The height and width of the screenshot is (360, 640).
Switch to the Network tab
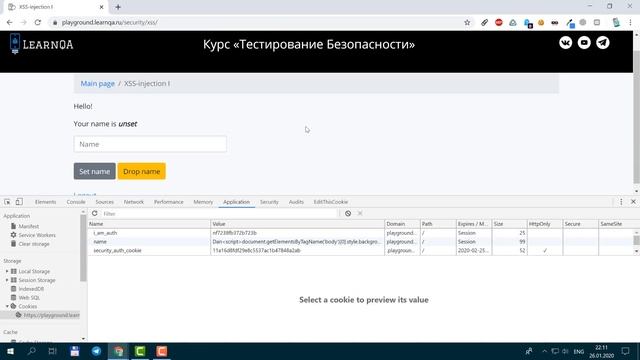[x=133, y=202]
